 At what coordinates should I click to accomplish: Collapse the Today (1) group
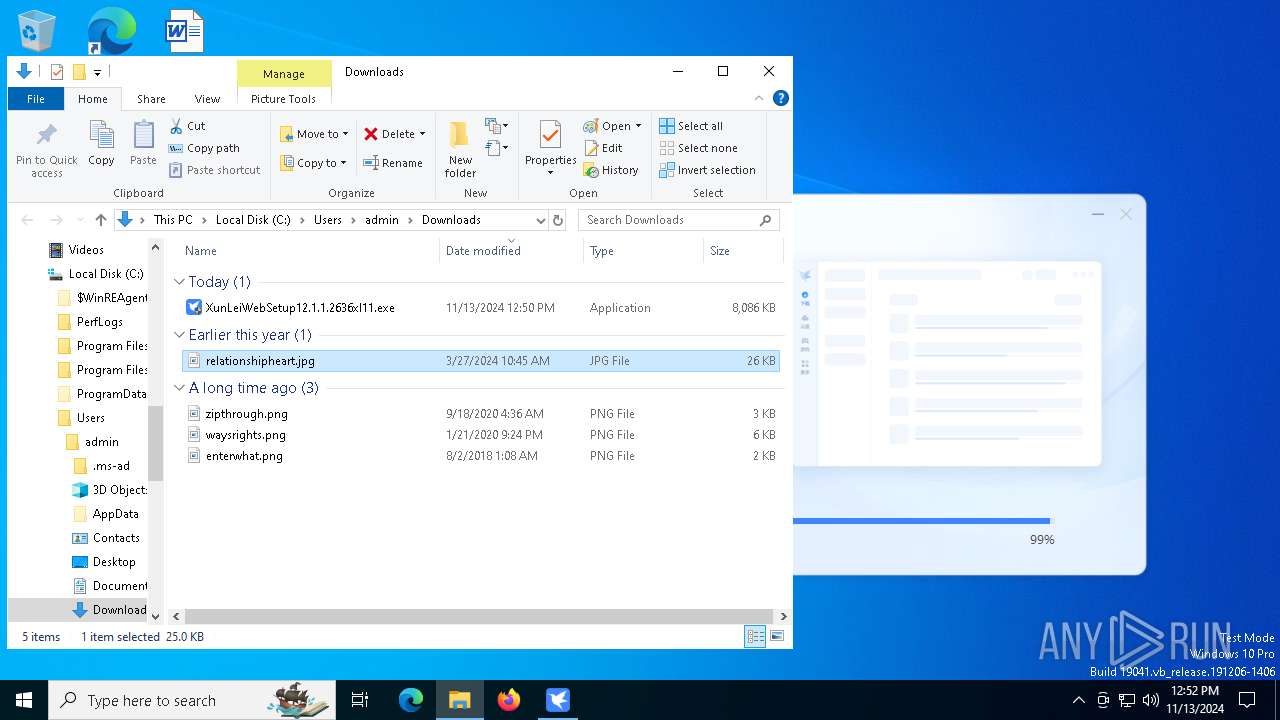coord(180,282)
